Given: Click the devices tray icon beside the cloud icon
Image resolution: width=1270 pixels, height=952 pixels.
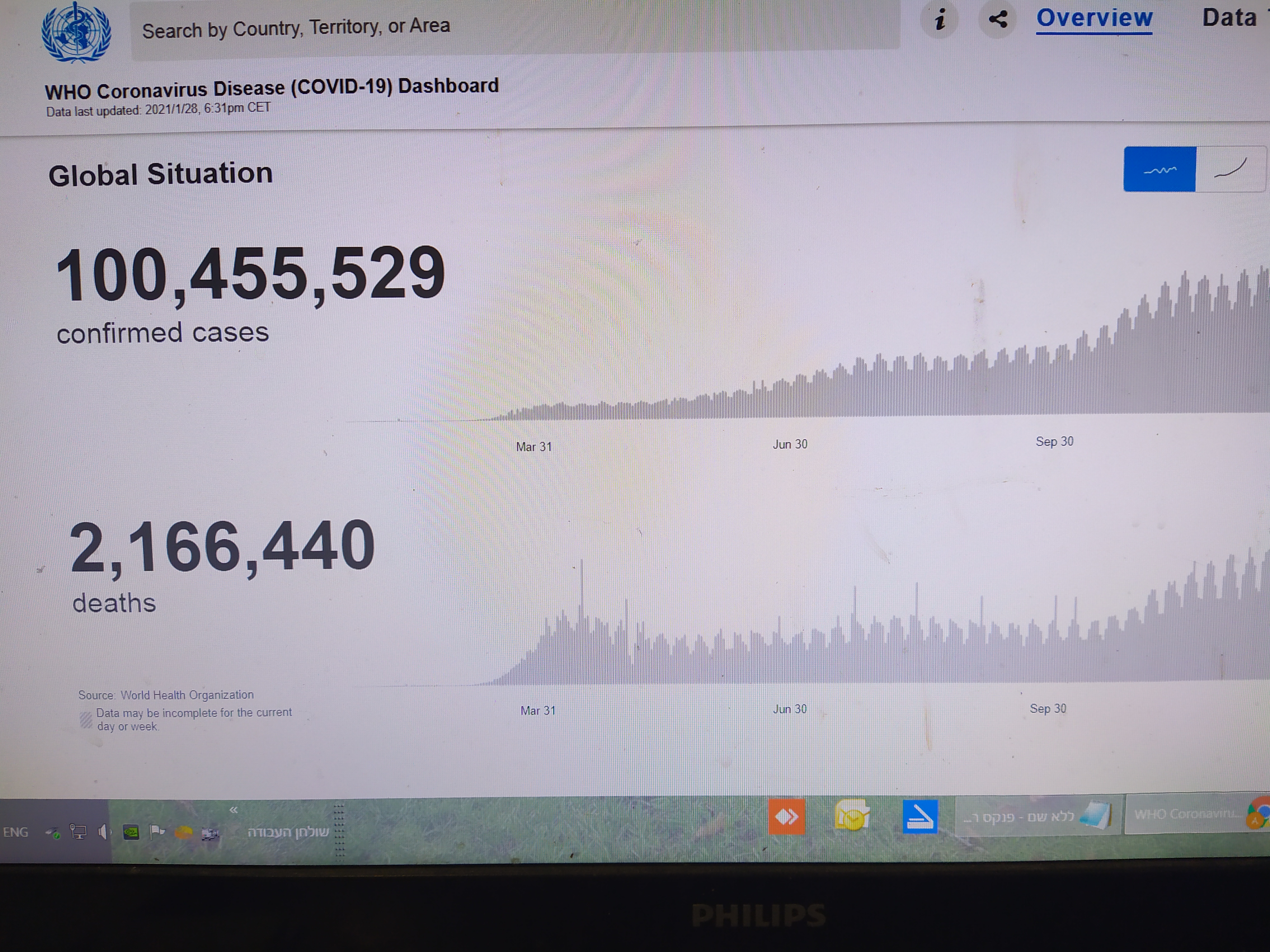Looking at the screenshot, I should 210,834.
